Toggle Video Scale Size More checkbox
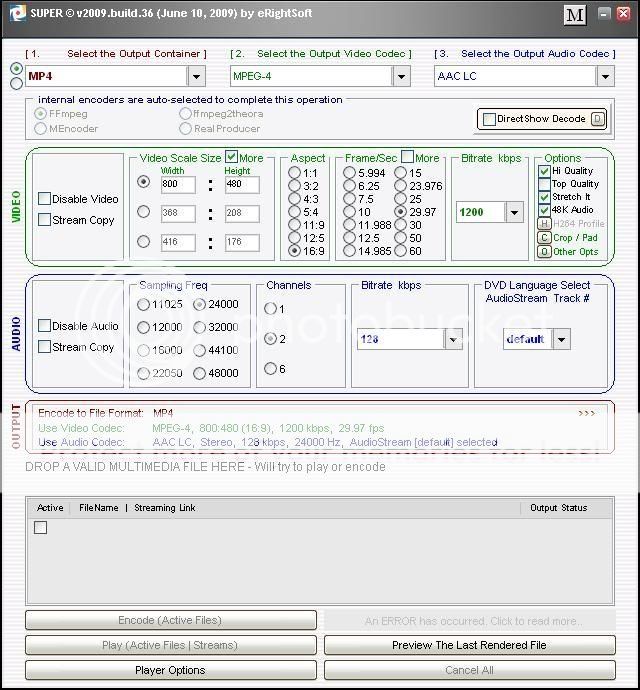The image size is (640, 690). pos(231,157)
